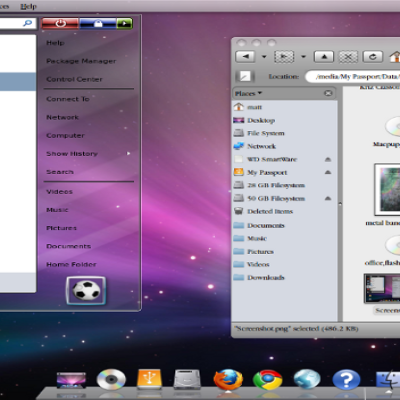
Task: Eject My Passport volume
Action: [328, 172]
